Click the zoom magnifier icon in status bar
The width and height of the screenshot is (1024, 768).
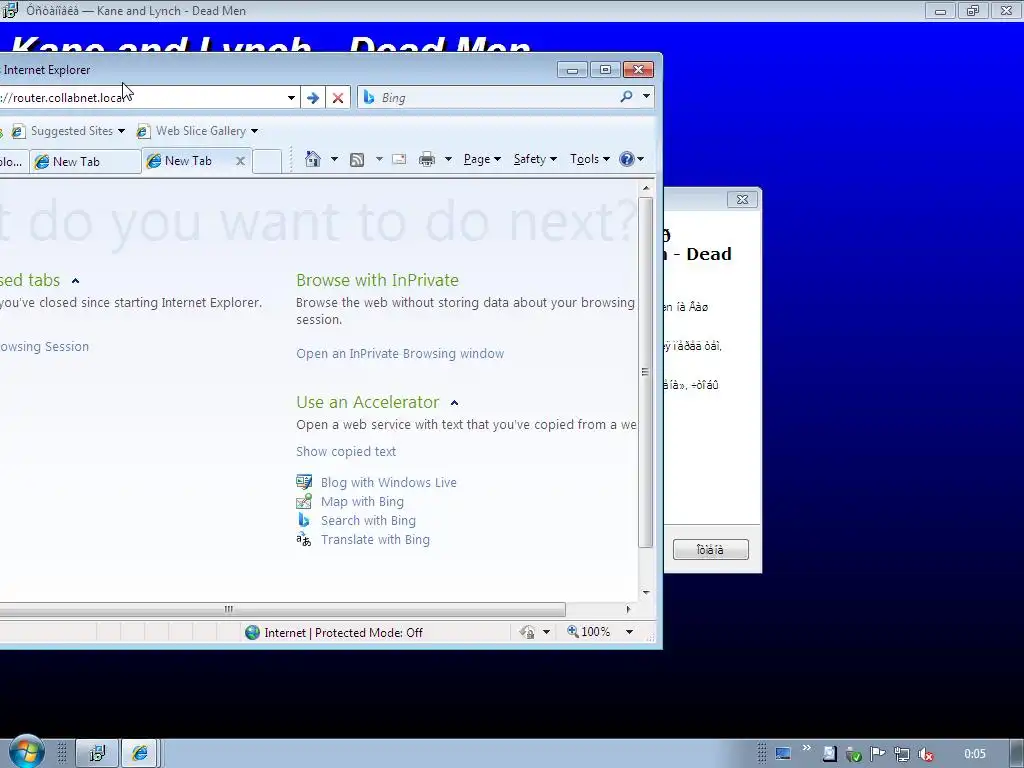[x=572, y=632]
